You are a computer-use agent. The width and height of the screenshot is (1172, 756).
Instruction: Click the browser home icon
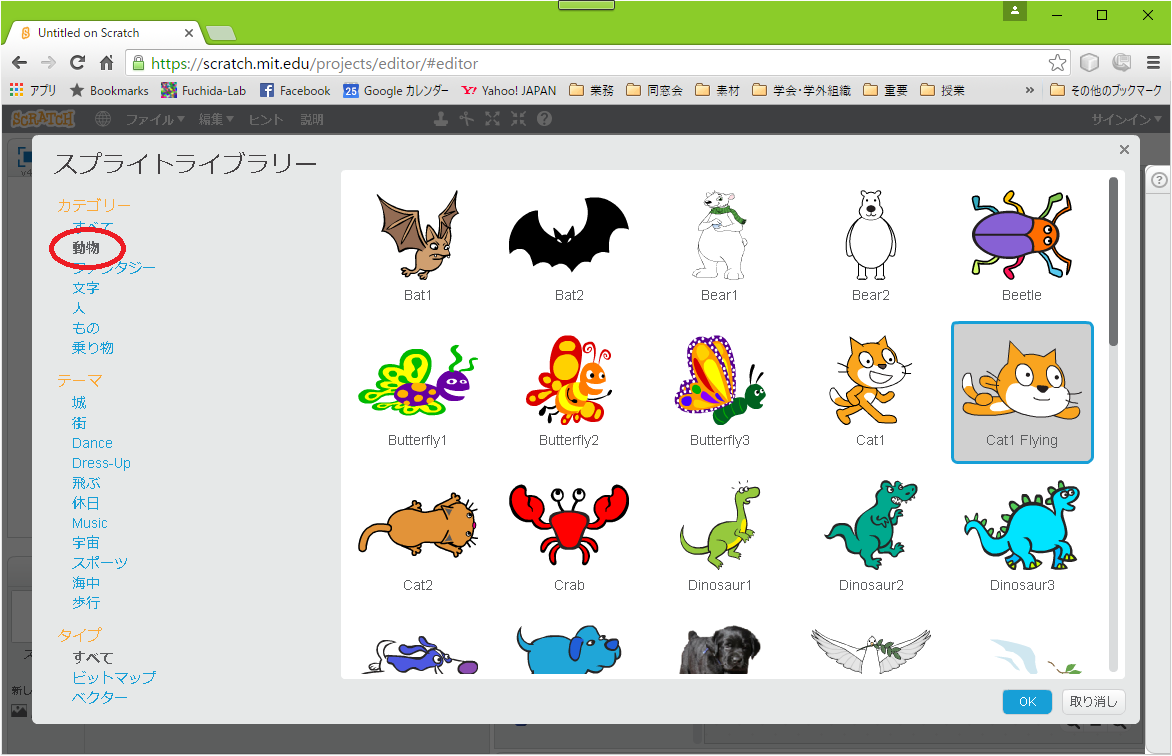coord(106,63)
